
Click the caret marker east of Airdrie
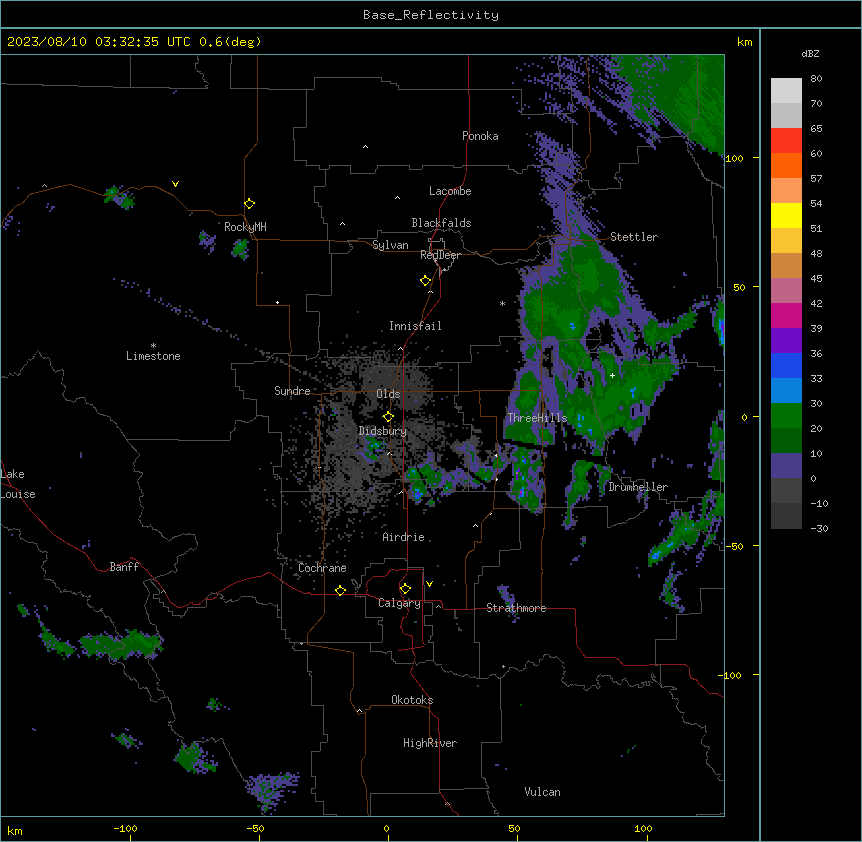tap(476, 526)
